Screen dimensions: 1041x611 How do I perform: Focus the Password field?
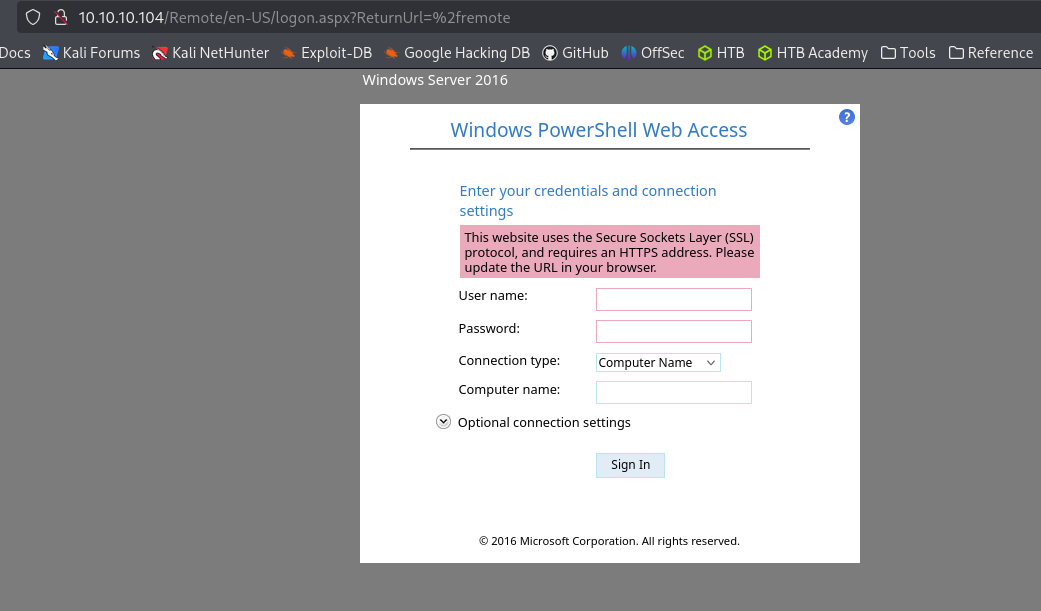tap(674, 331)
